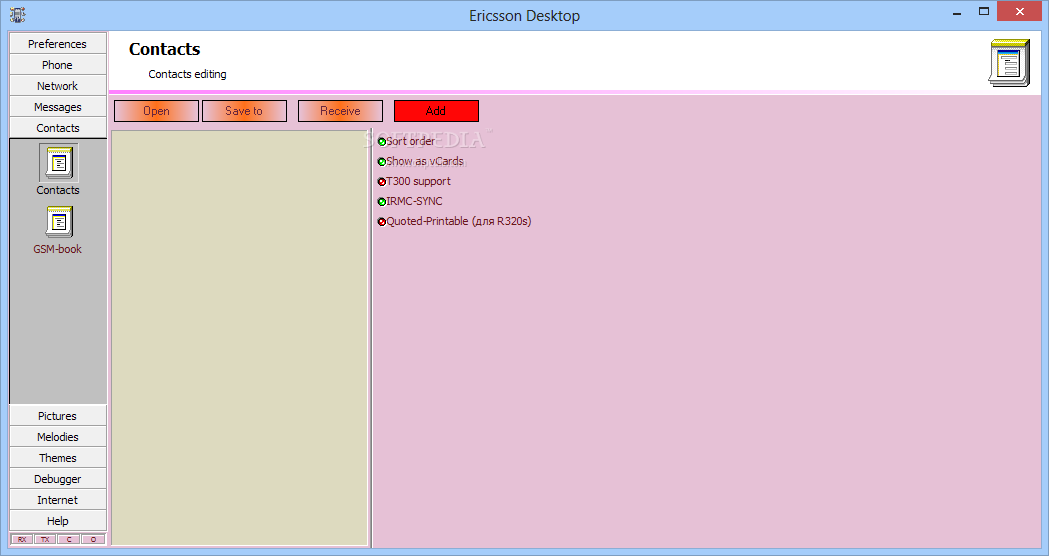The width and height of the screenshot is (1049, 556).
Task: Open the Contacts icon in sidebar panel
Action: coord(58,163)
